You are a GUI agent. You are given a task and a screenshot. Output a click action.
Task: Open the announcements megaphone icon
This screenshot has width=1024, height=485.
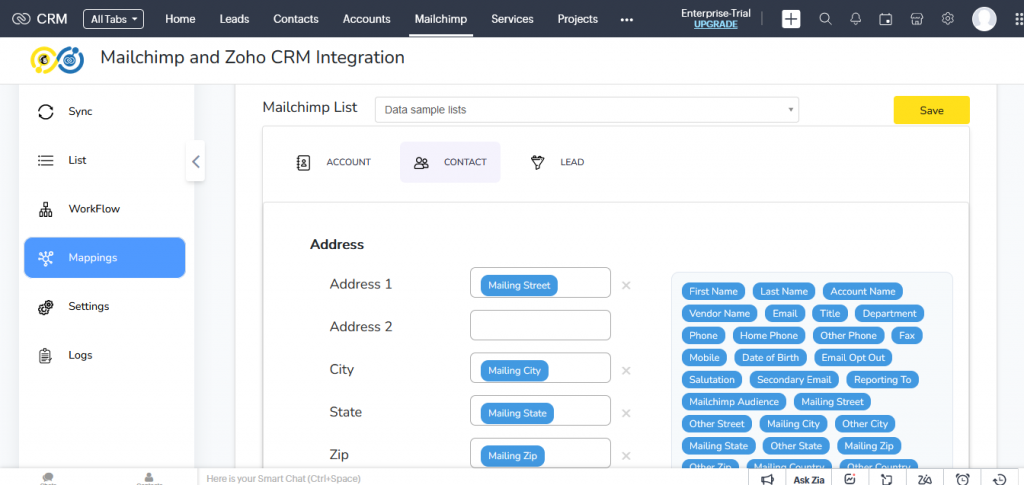(767, 479)
